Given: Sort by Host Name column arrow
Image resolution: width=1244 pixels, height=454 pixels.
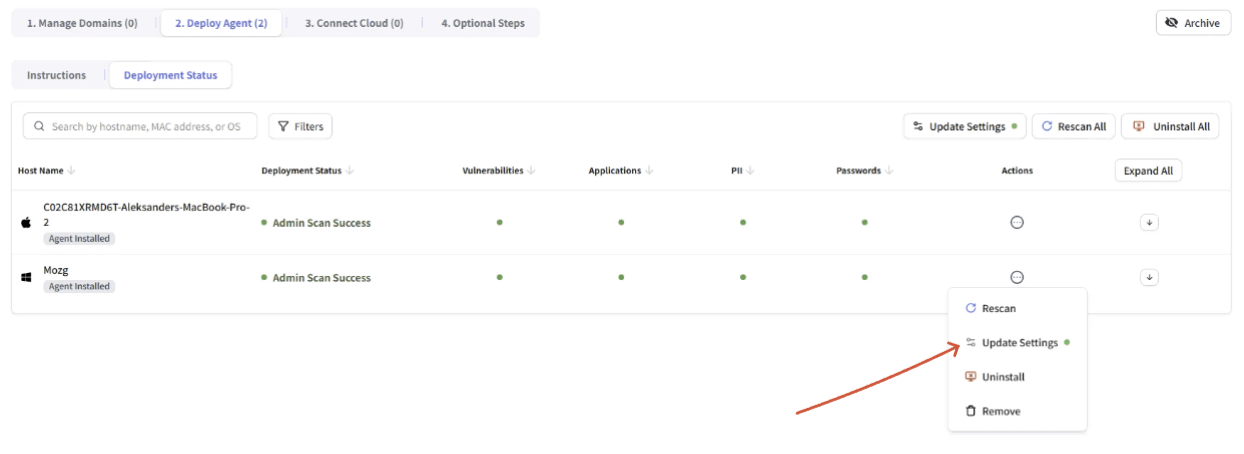Looking at the screenshot, I should point(72,171).
